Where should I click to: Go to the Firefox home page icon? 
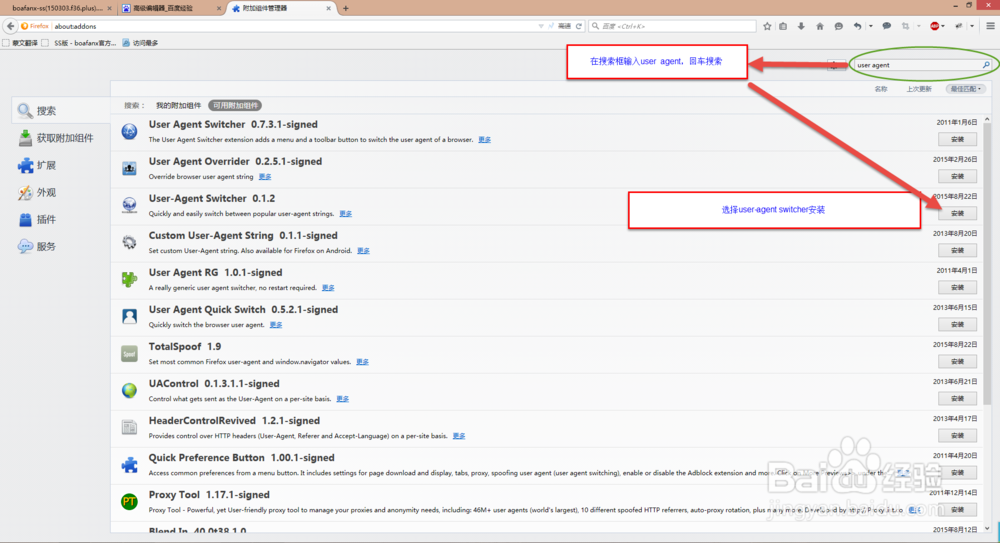(x=820, y=26)
